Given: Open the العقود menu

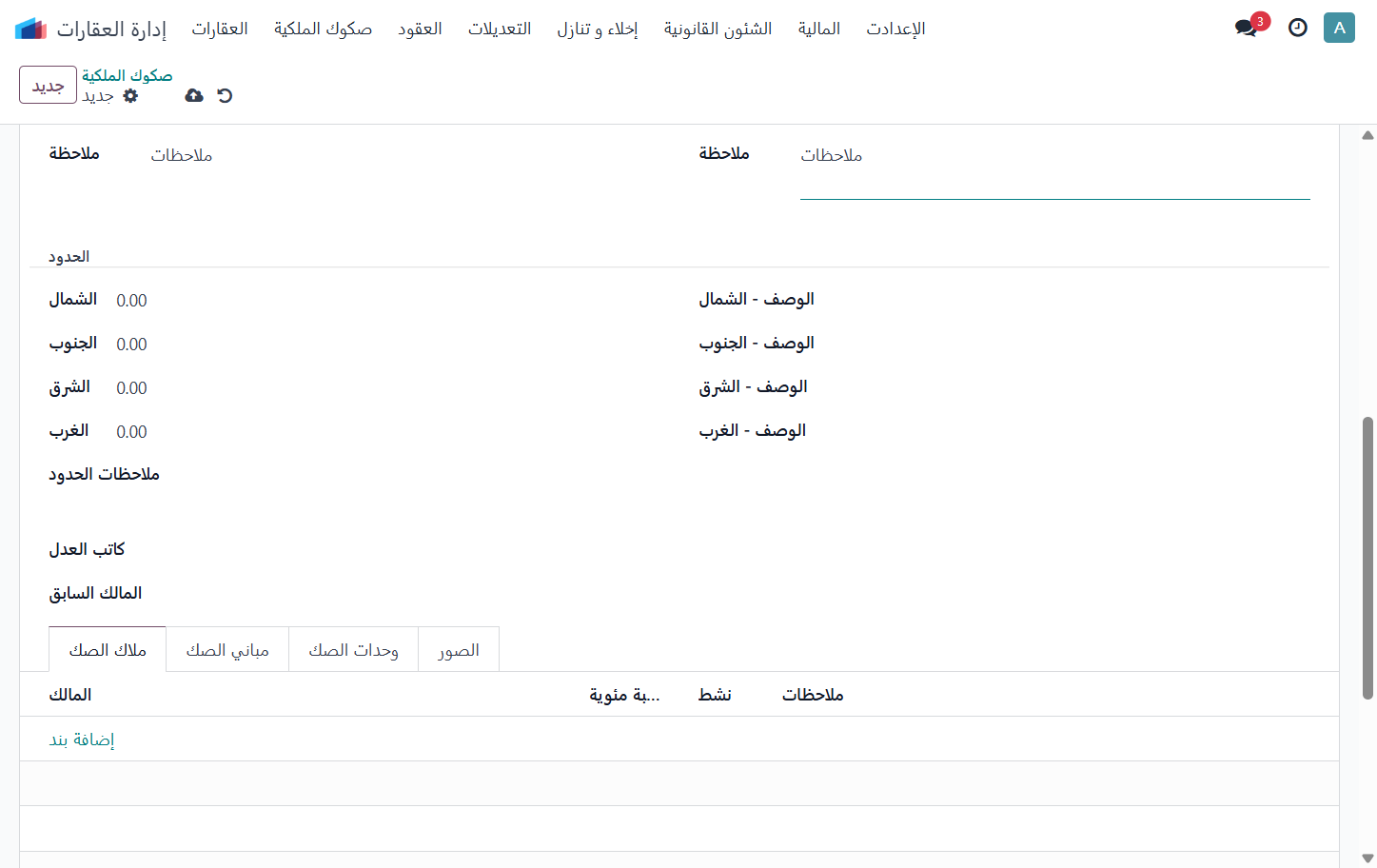Looking at the screenshot, I should pyautogui.click(x=420, y=29).
